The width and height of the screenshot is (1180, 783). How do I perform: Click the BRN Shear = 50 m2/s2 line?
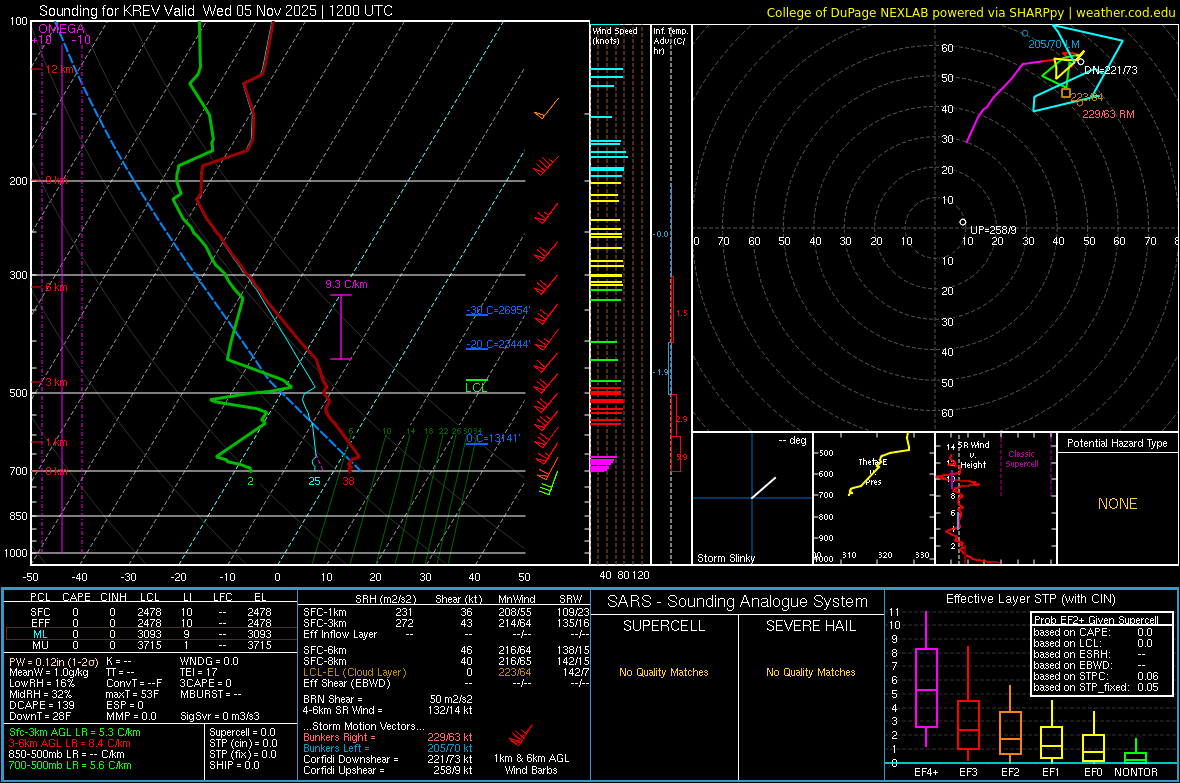point(388,699)
